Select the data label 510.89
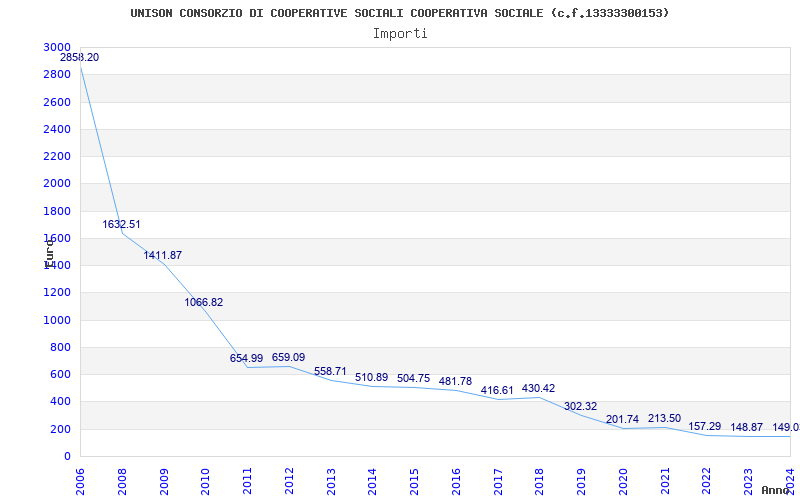This screenshot has height=500, width=800. pos(371,378)
